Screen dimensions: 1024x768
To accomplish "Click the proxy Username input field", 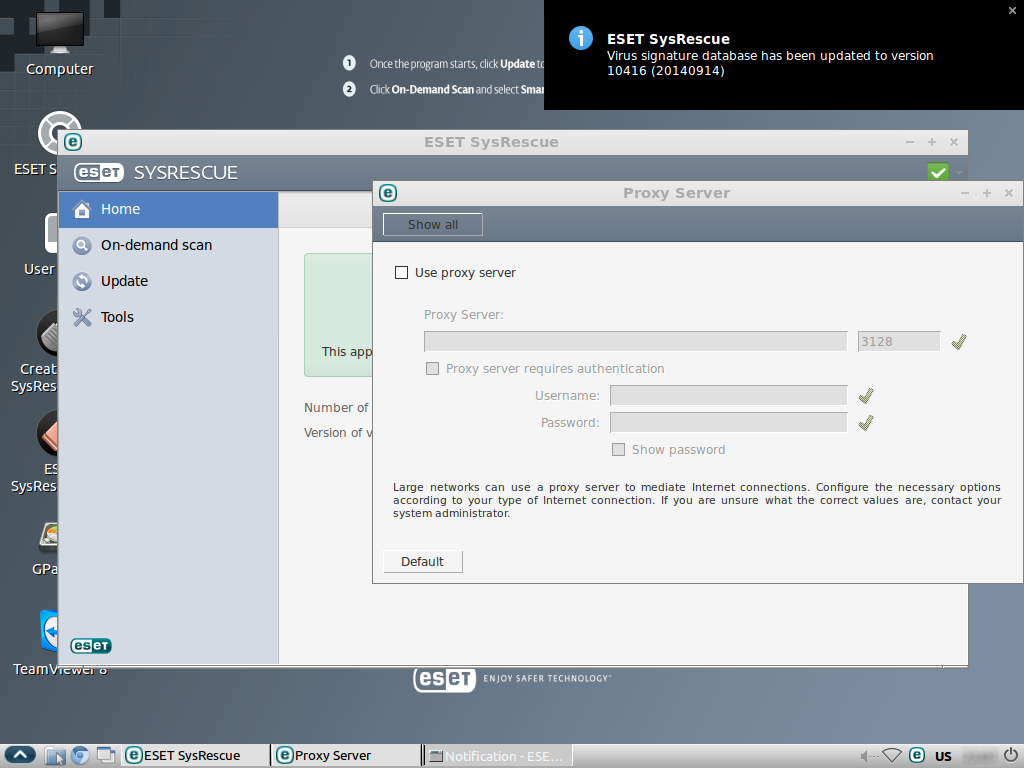I will [728, 396].
